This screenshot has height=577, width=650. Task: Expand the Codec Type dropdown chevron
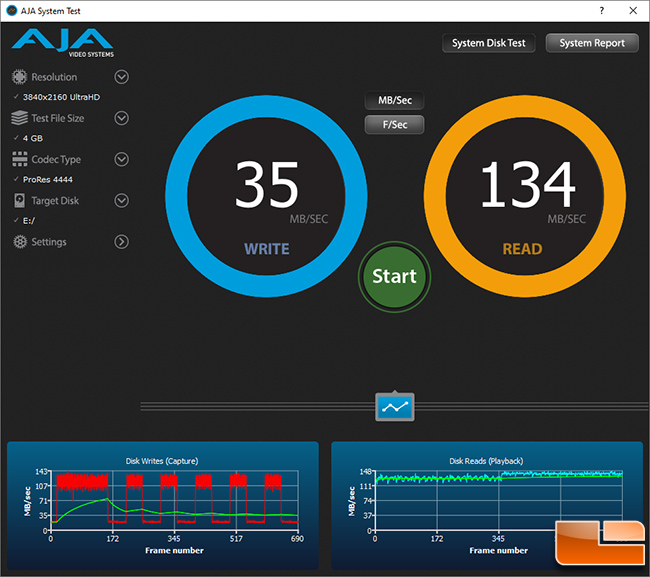121,159
